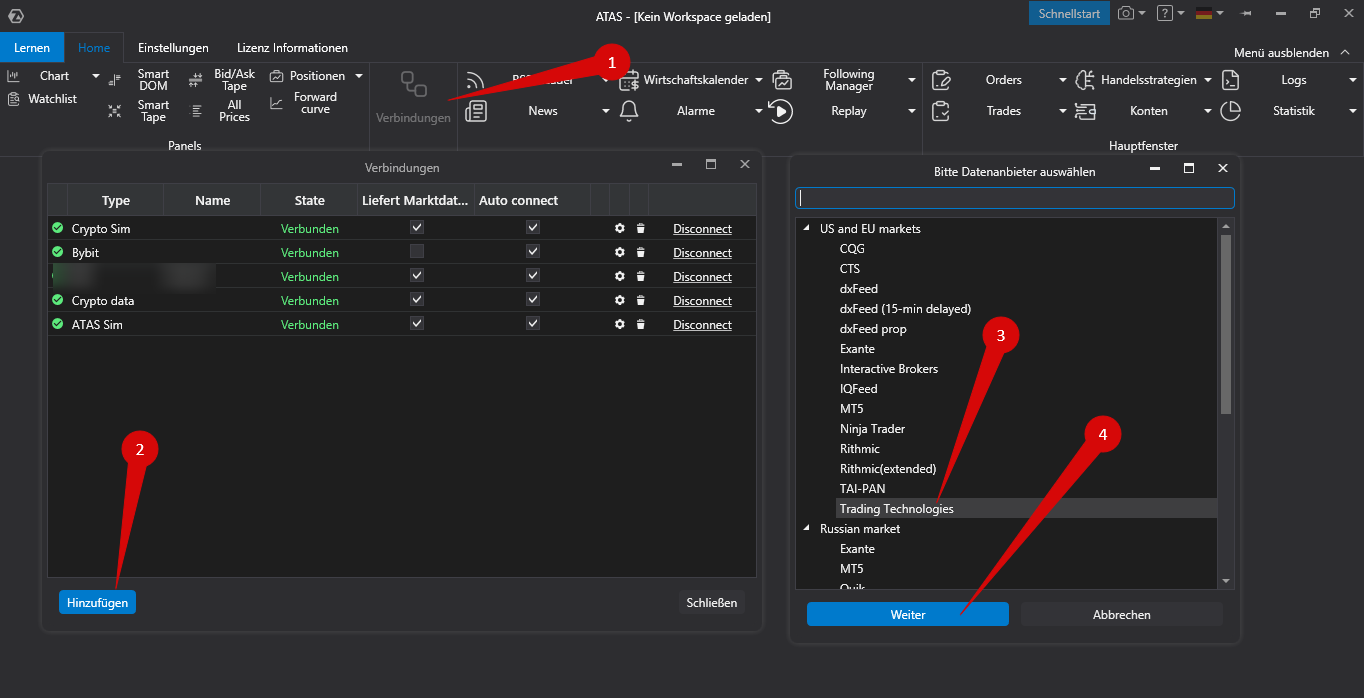Click the help question mark icon
This screenshot has width=1364, height=698.
click(x=1164, y=13)
